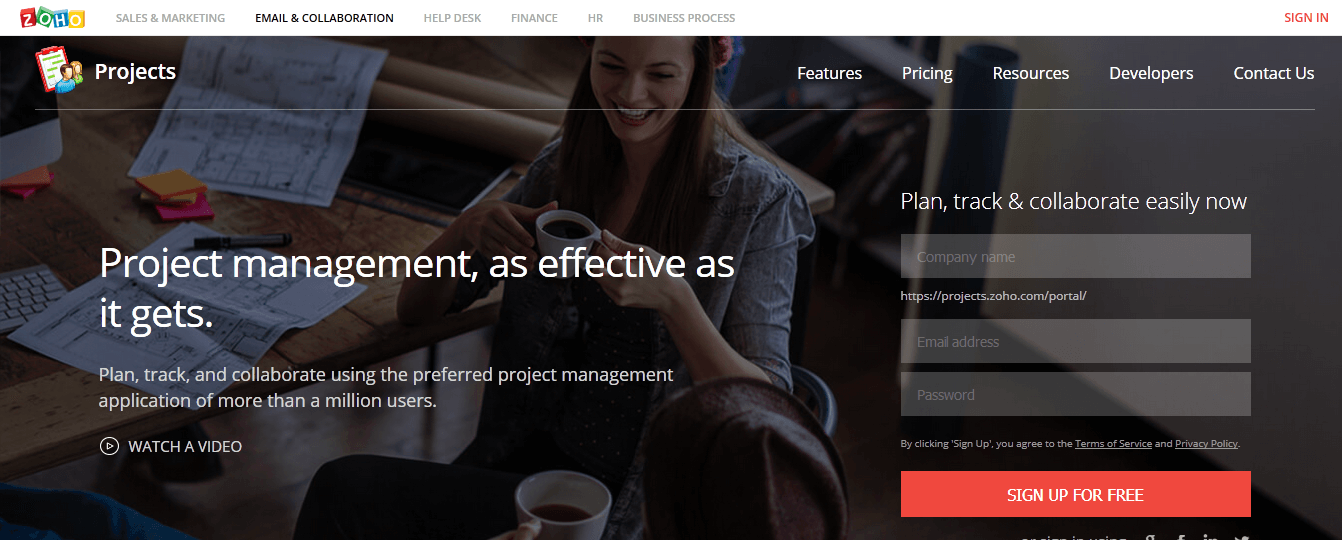The image size is (1342, 540).
Task: Open the Finance menu
Action: tap(535, 18)
